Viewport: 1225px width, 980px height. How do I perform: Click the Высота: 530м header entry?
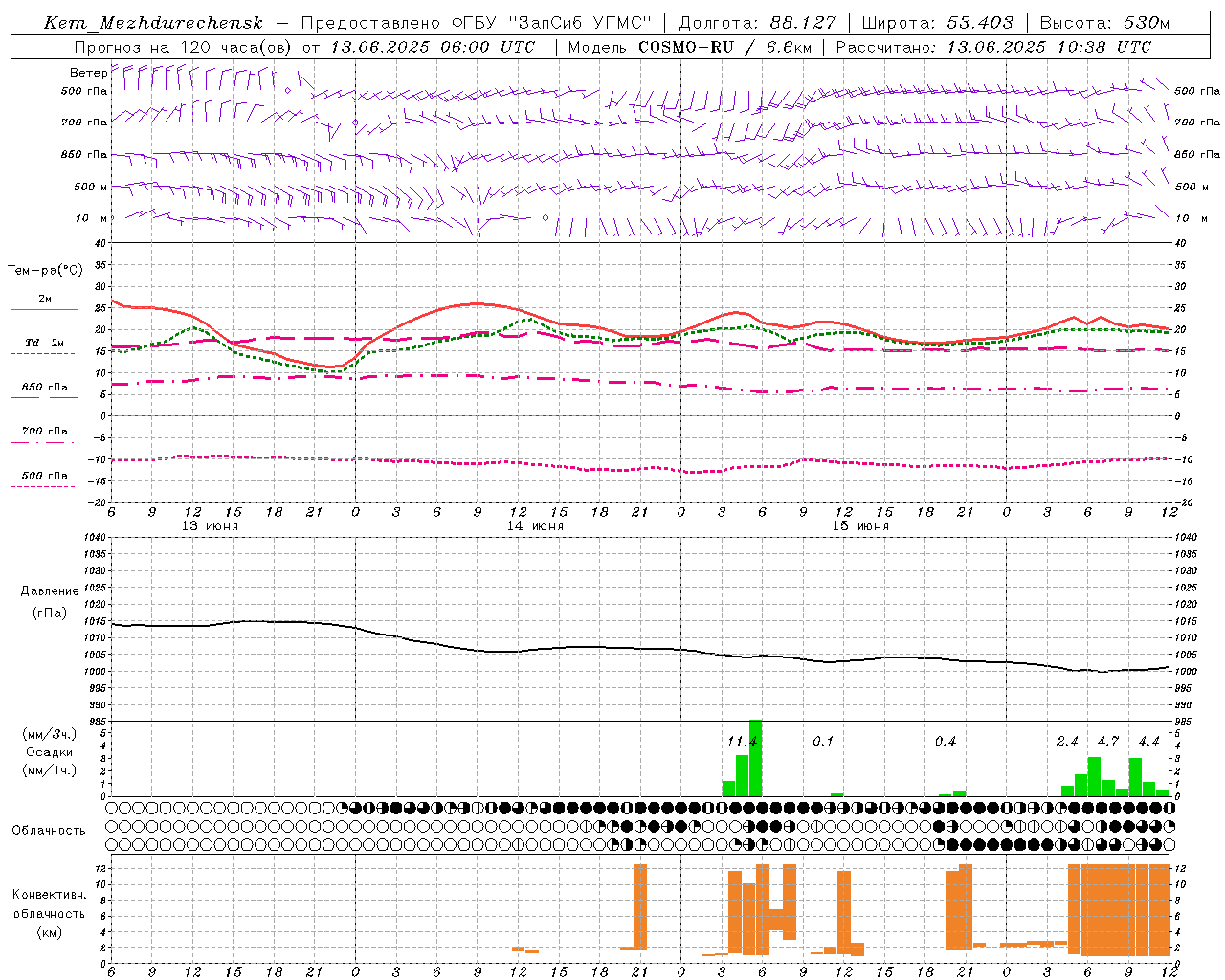coord(1104,23)
